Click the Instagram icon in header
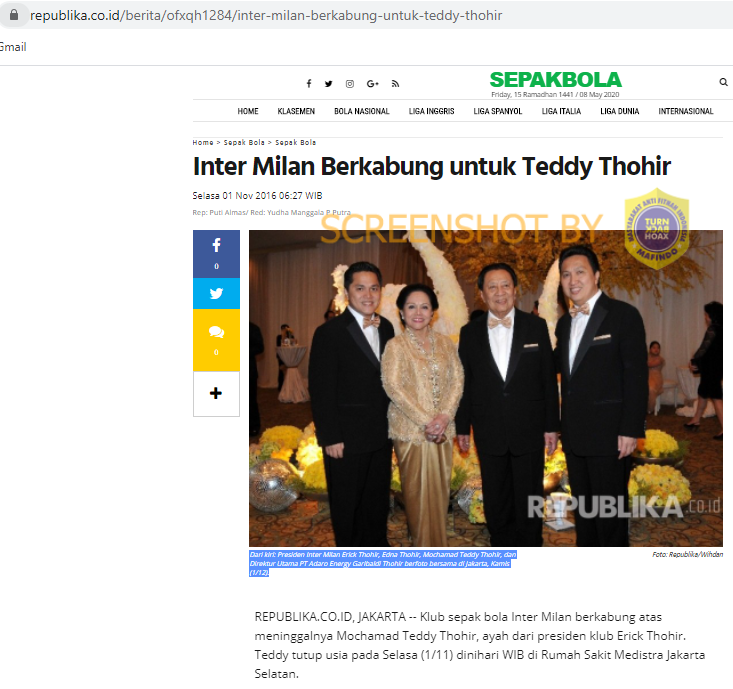 (x=350, y=84)
